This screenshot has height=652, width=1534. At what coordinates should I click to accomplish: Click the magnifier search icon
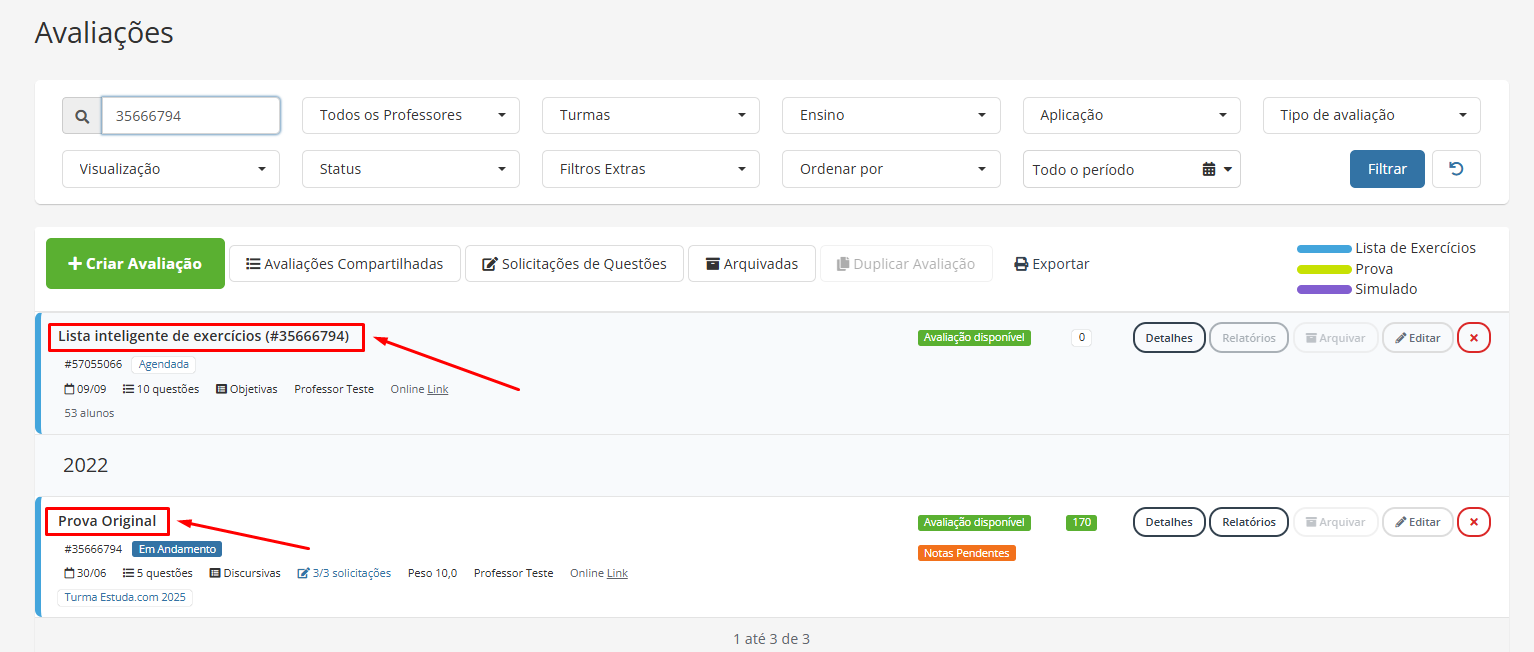click(82, 116)
